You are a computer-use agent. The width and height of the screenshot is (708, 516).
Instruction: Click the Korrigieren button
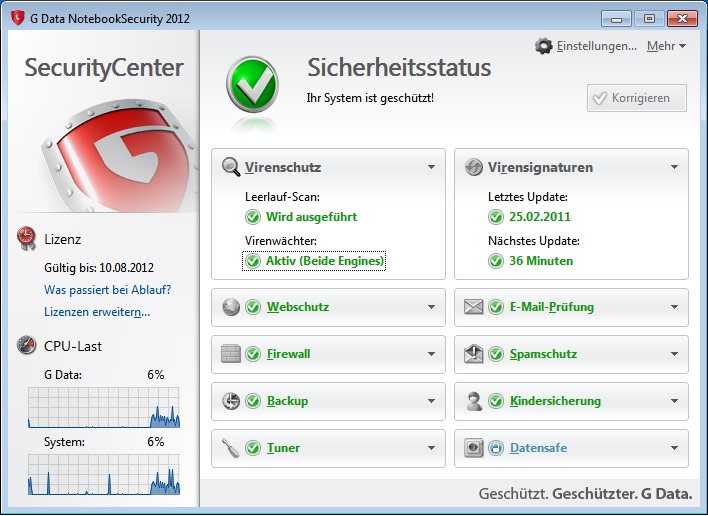637,98
